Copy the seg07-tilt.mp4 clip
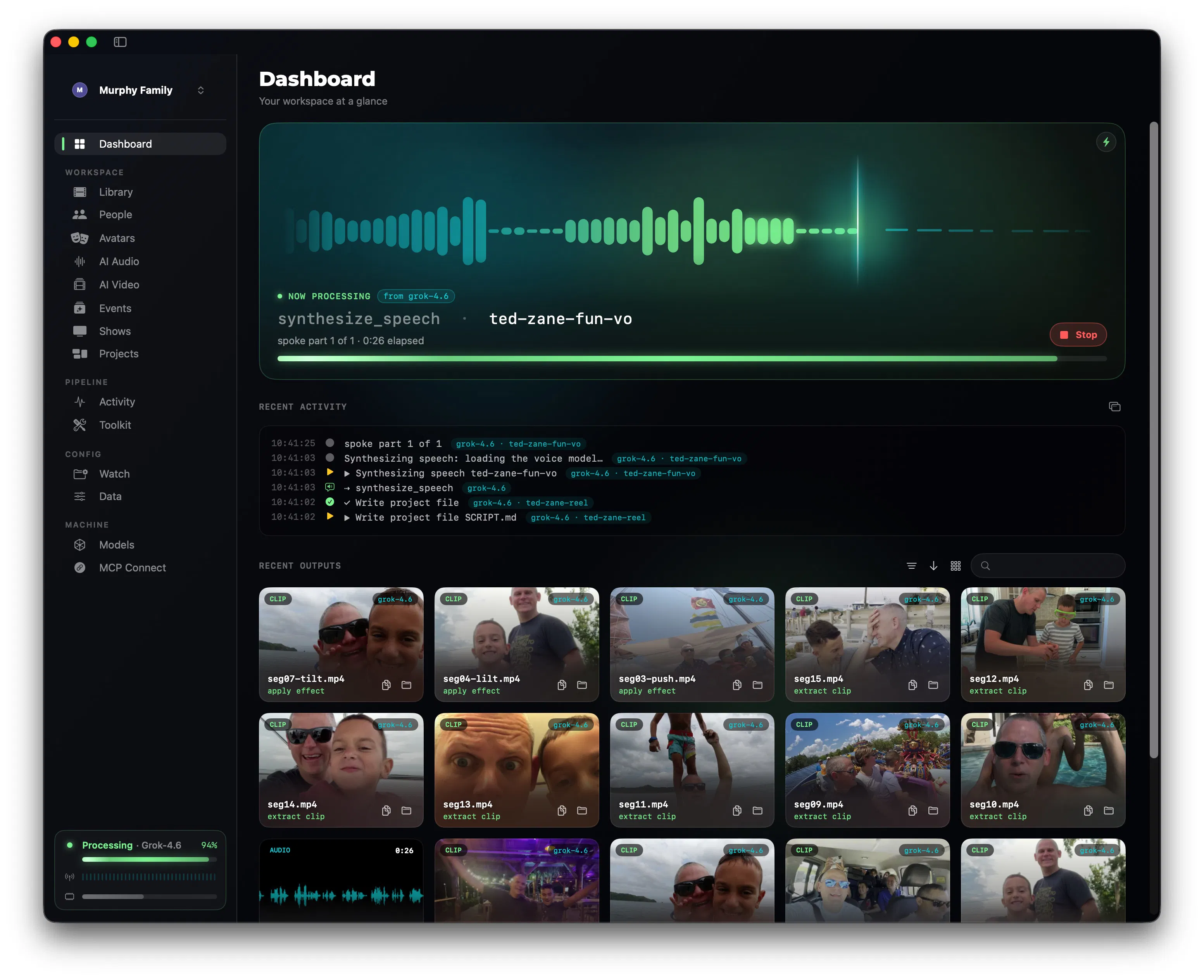The image size is (1204, 980). tap(386, 685)
